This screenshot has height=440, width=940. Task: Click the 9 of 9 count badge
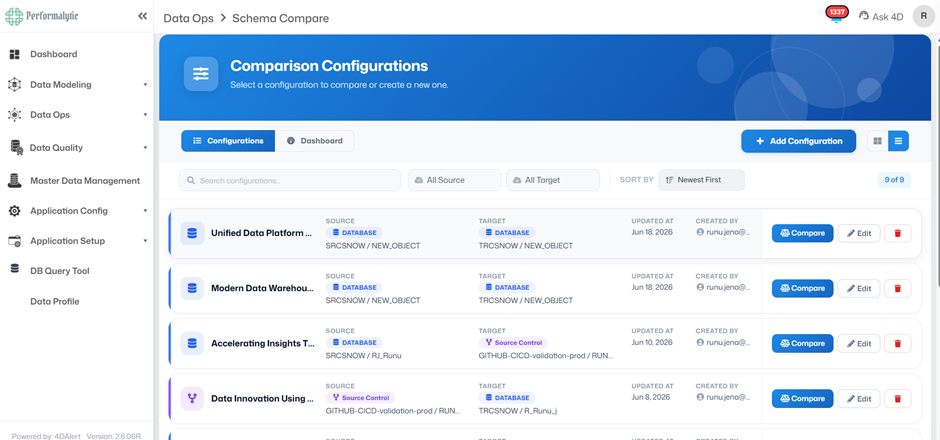pos(894,179)
